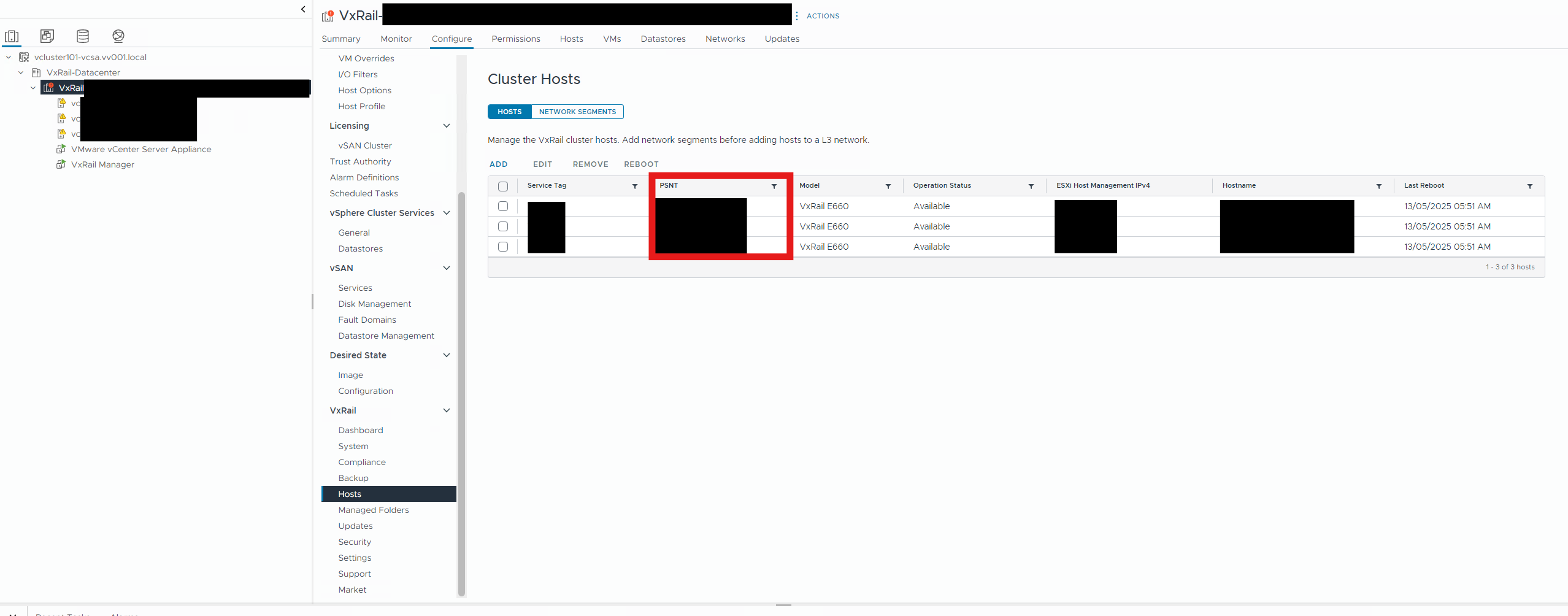Open Host Profile settings
This screenshot has width=1568, height=616.
pyautogui.click(x=362, y=106)
